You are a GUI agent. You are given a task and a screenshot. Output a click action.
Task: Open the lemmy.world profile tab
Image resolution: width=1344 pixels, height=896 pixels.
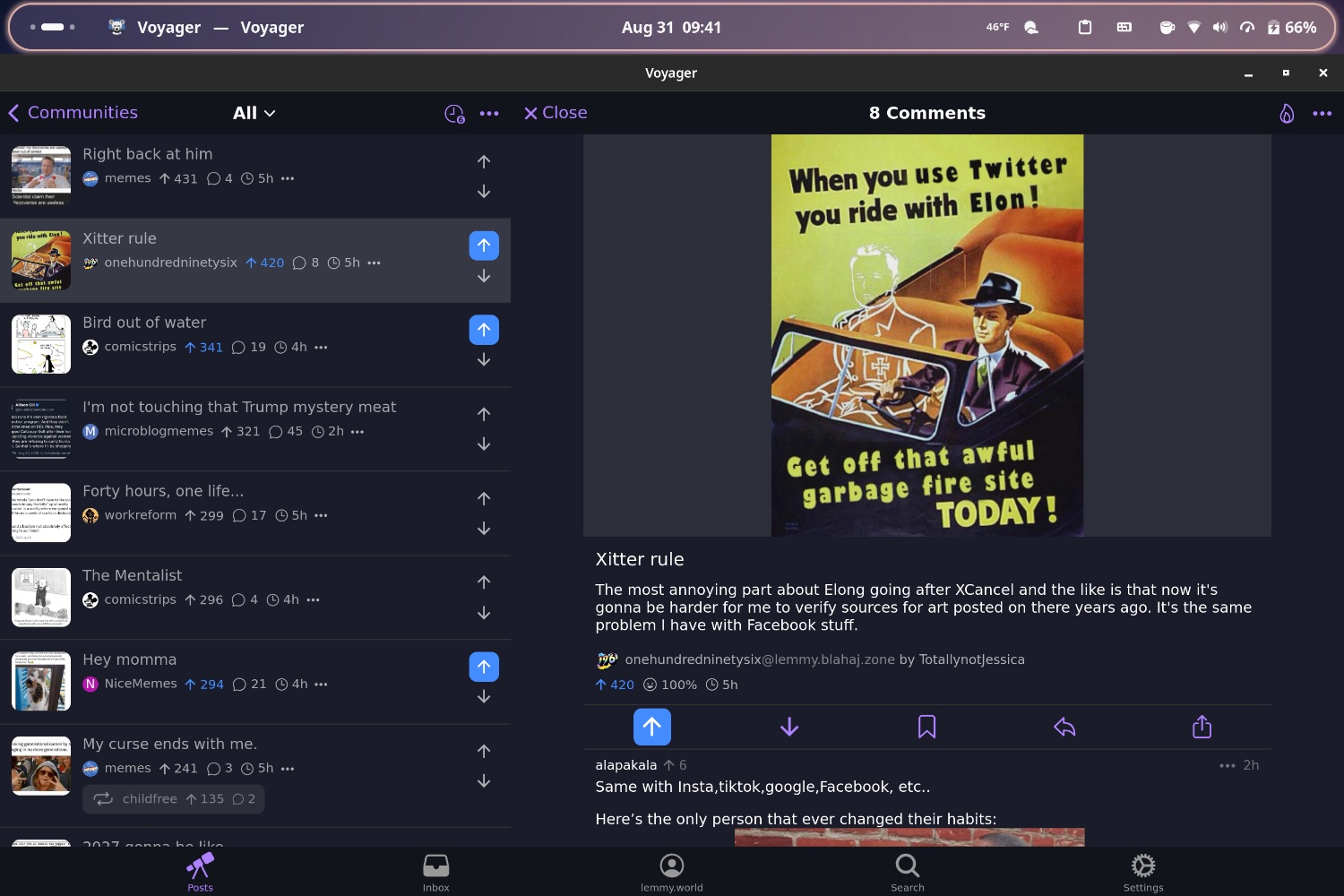pos(672,872)
